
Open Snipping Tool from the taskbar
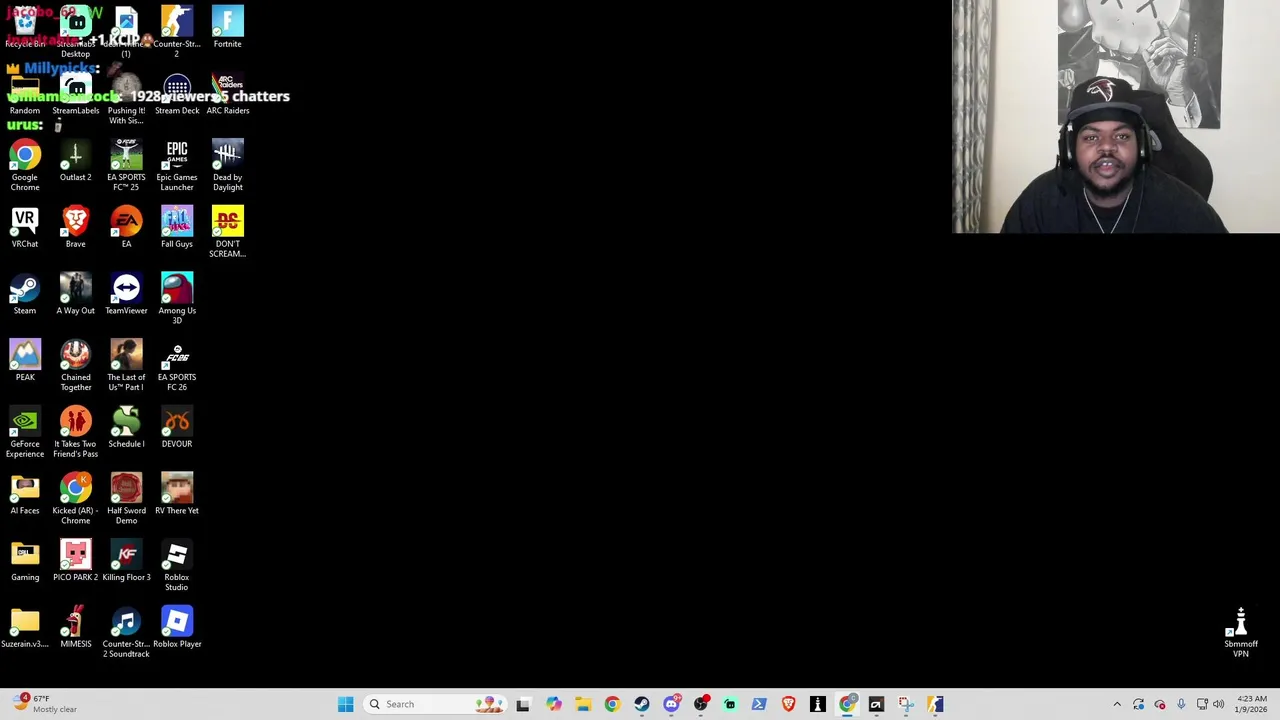[906, 704]
